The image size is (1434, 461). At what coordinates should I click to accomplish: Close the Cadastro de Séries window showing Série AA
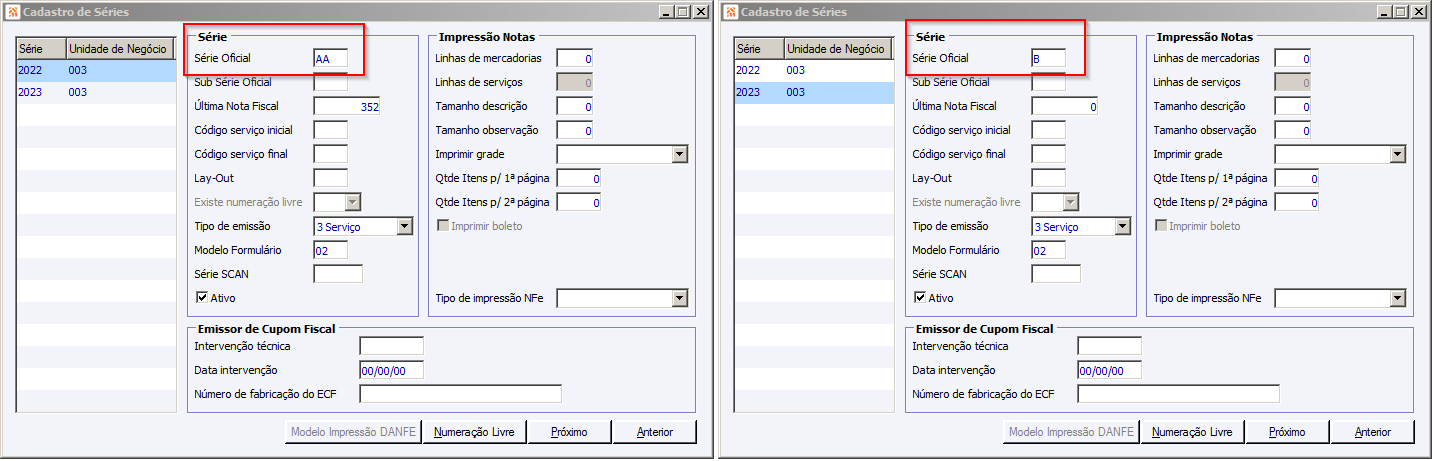(703, 12)
